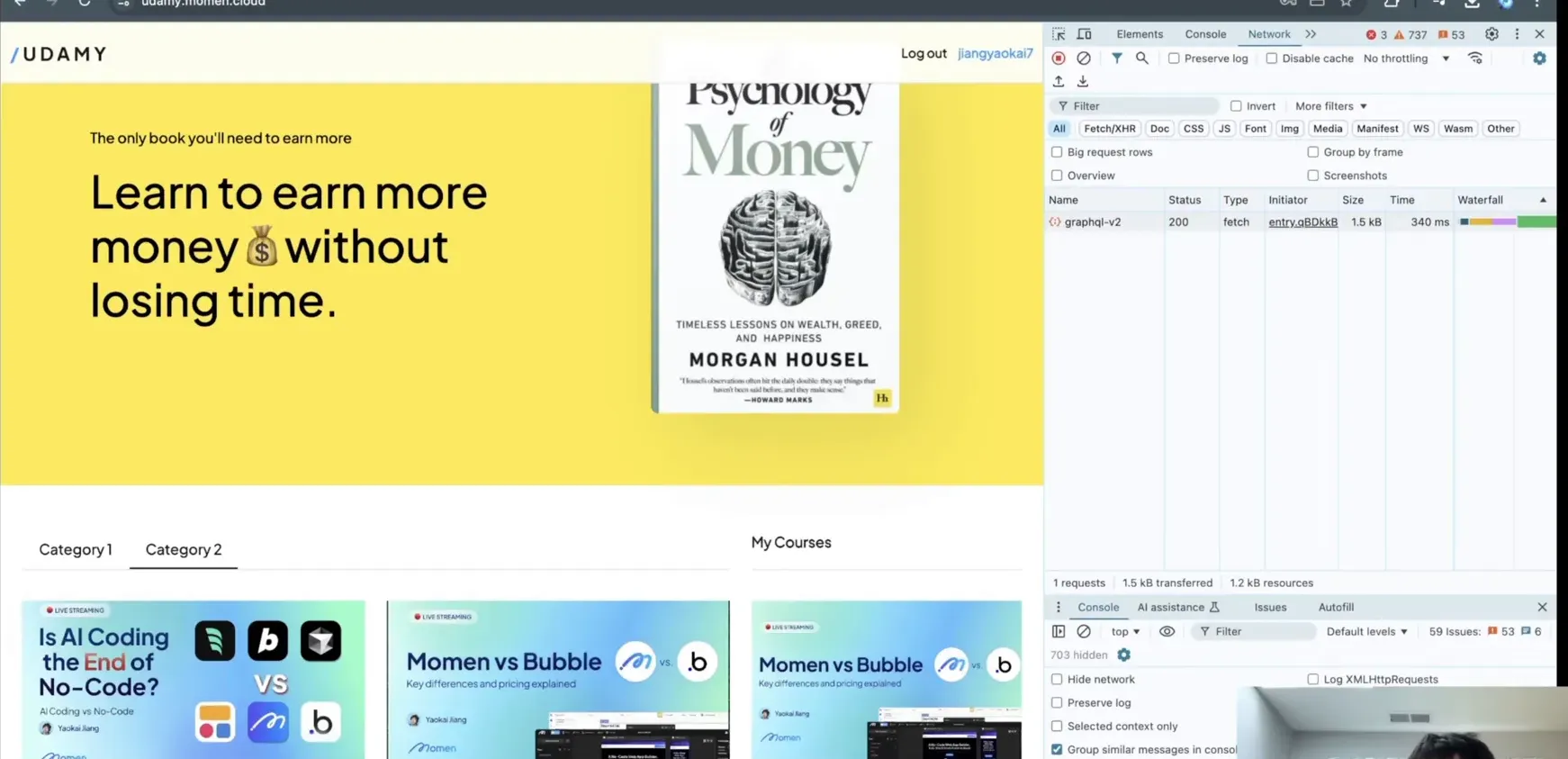Filter requests by JS type
This screenshot has width=1568, height=759.
pos(1224,129)
